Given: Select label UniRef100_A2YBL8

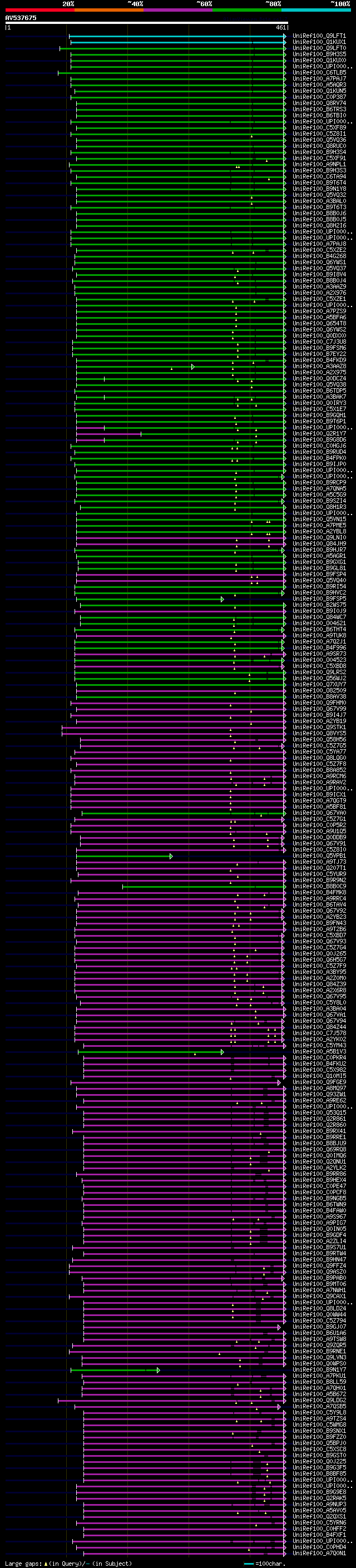Looking at the screenshot, I should [x=319, y=531].
